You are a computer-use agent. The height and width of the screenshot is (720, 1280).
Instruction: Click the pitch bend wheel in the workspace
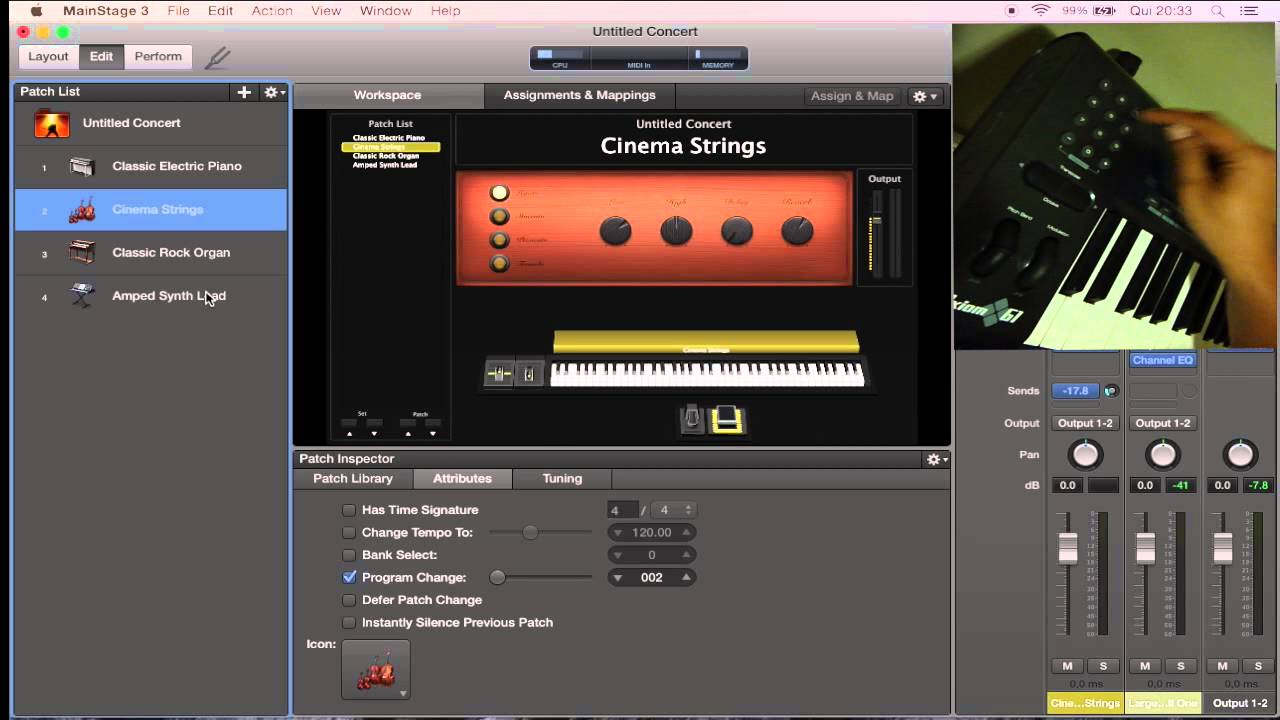click(498, 374)
